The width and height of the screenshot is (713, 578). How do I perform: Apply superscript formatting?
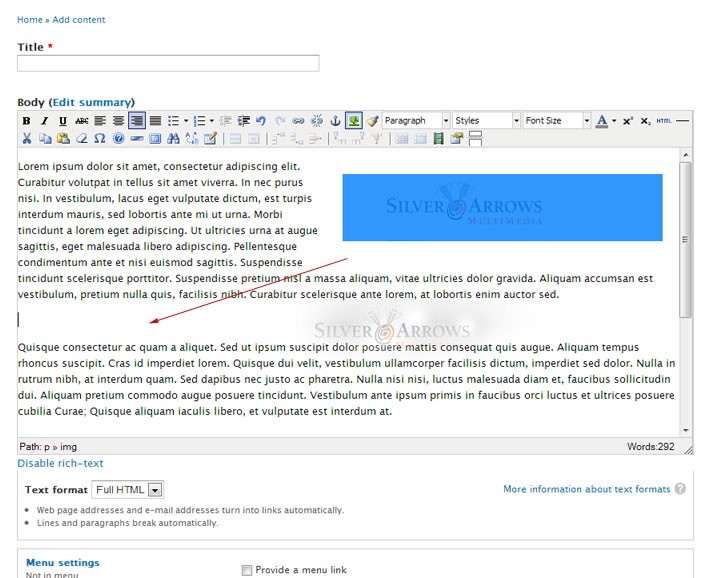628,121
